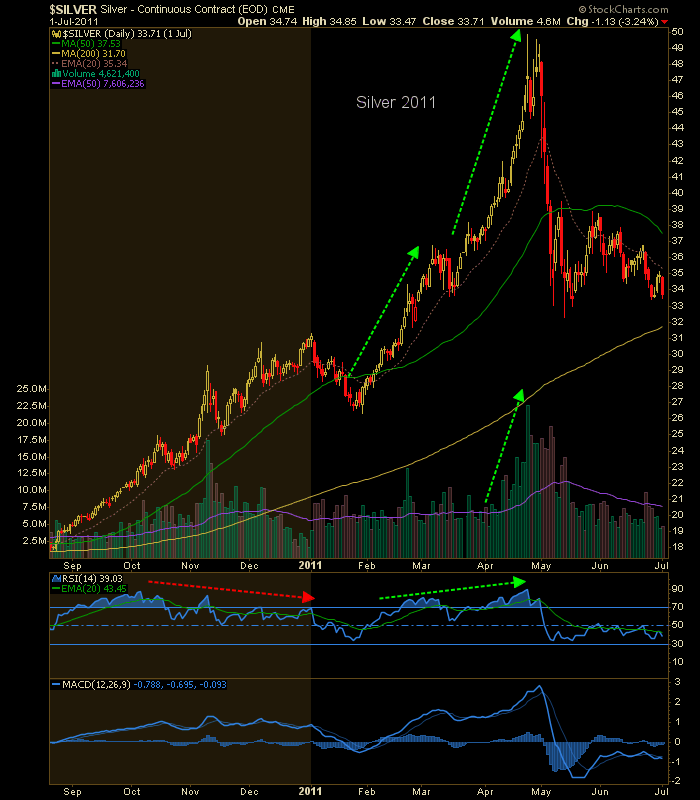
Task: Click the 17.5M volume axis label
Action: (x=31, y=440)
